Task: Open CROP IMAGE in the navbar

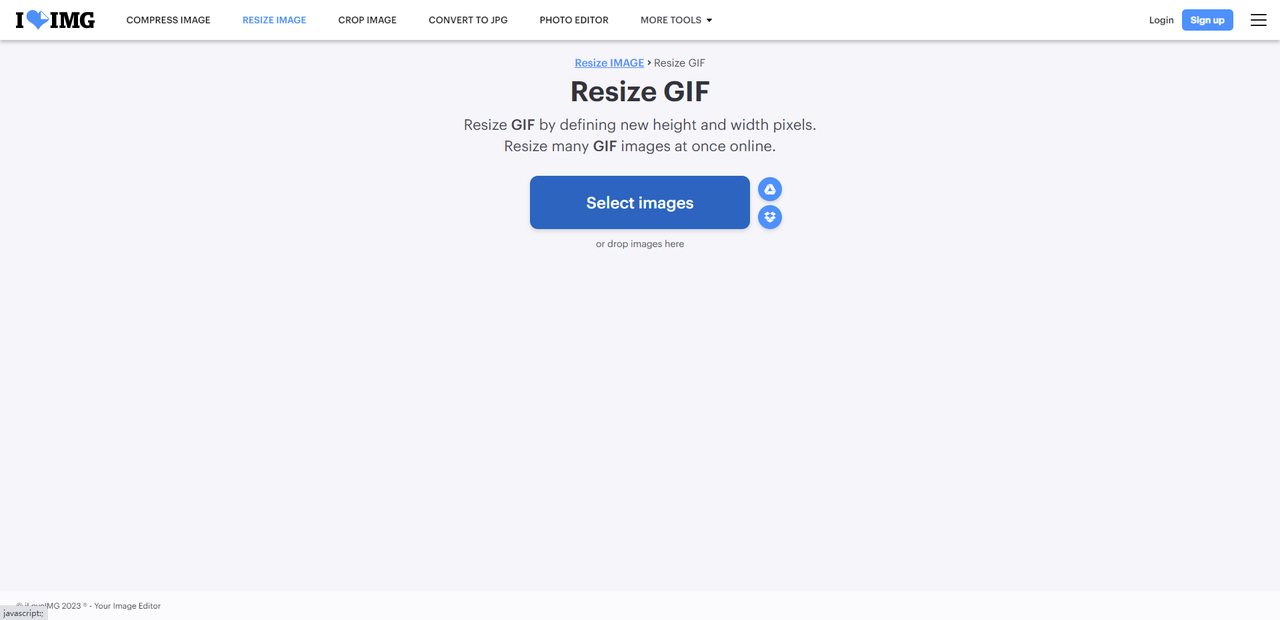Action: (x=367, y=20)
